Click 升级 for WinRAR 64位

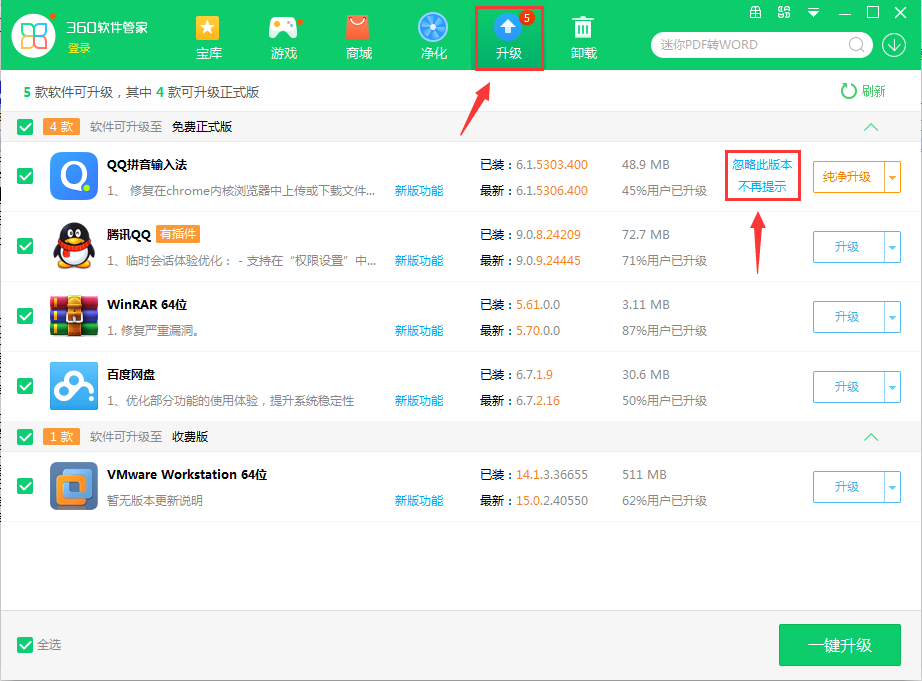tap(848, 317)
